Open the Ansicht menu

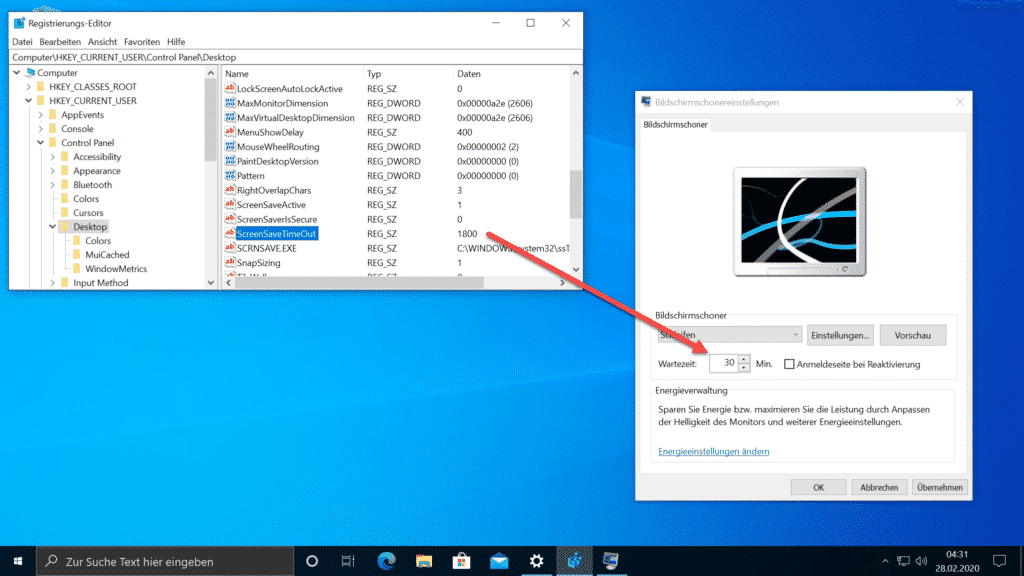coord(103,42)
